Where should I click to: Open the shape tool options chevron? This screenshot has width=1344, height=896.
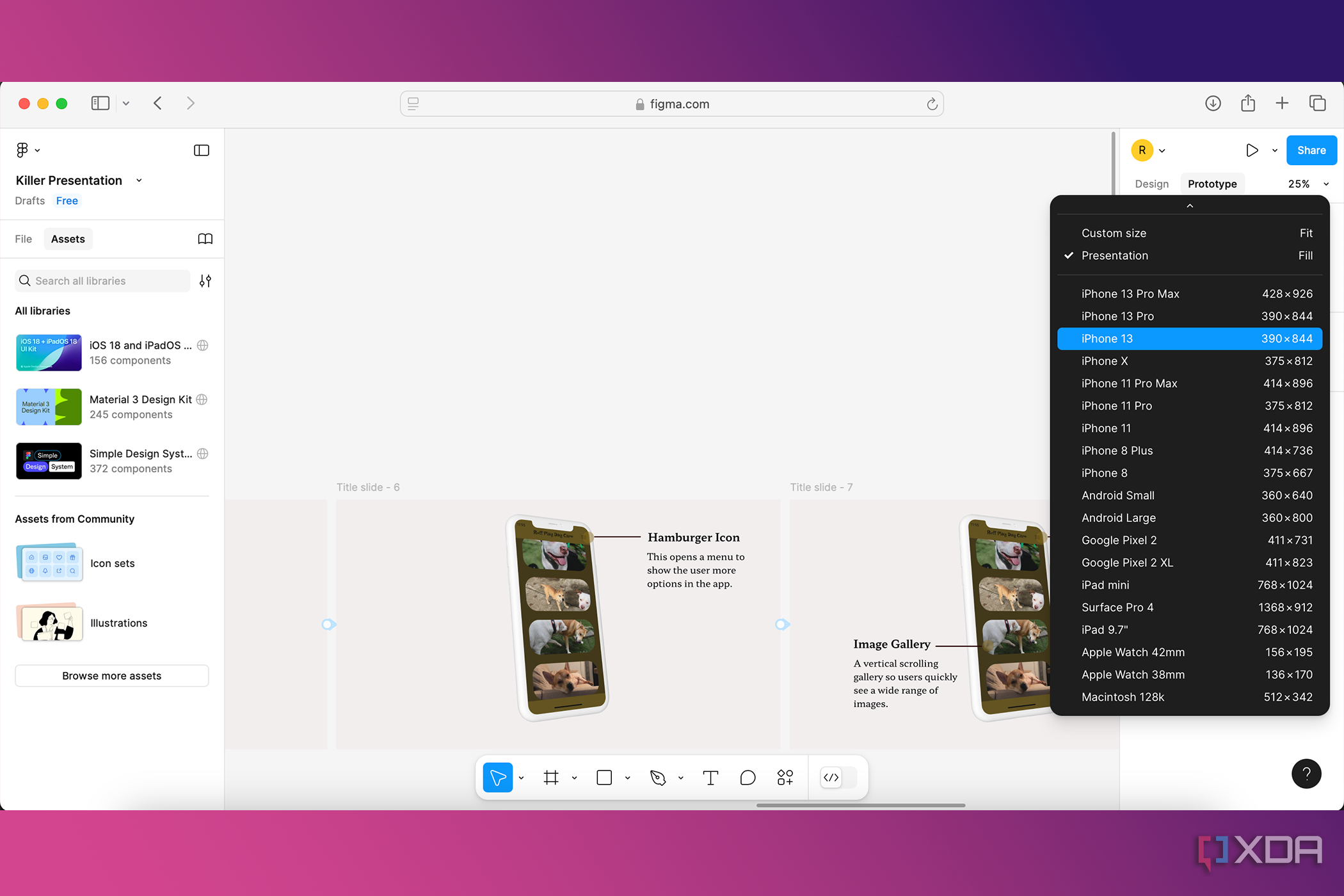pos(627,778)
